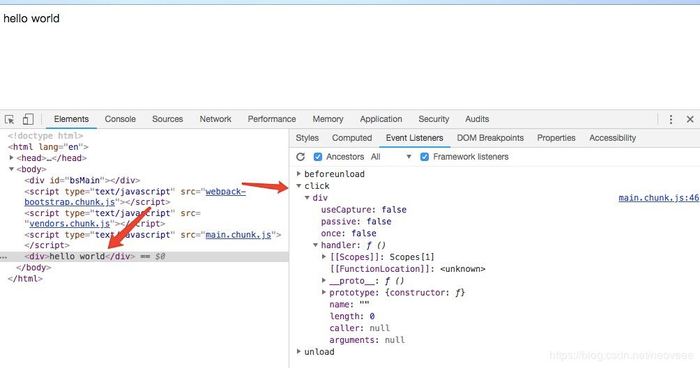Open the Audits tab
This screenshot has height=368, width=700.
coord(477,119)
